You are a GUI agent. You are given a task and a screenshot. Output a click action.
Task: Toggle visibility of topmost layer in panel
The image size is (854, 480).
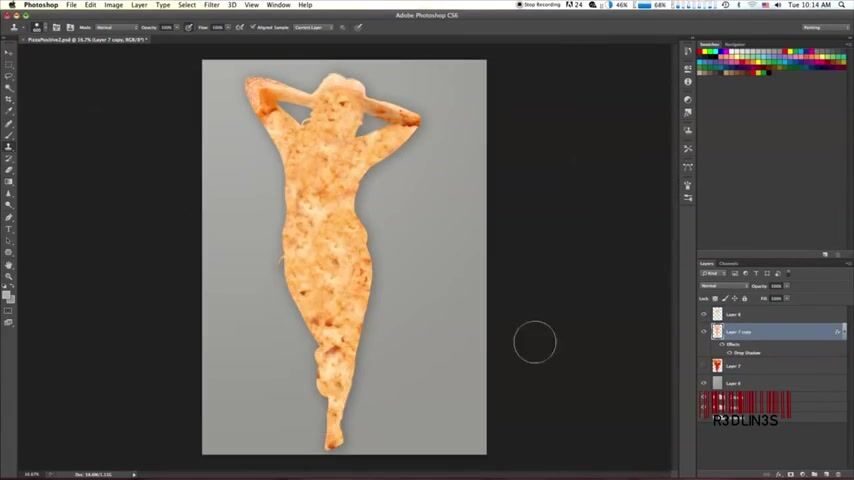(704, 315)
